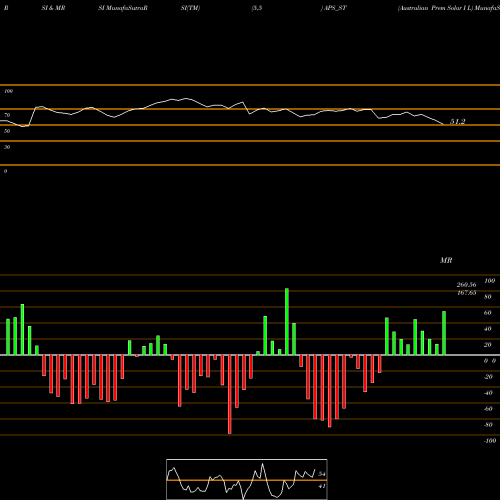Select the MR axis label '80'
Viewport: 500px width, 500px height.
click(x=488, y=297)
